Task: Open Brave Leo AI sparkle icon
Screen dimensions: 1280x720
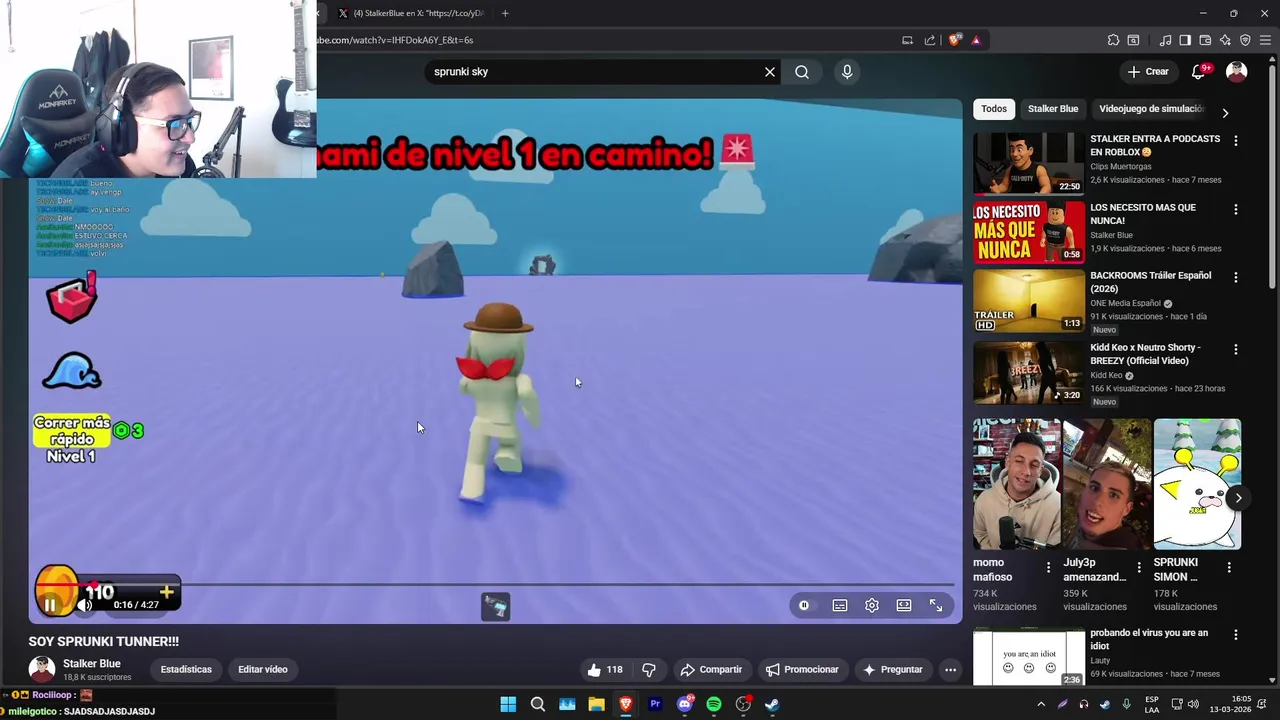Action: click(x=1225, y=40)
